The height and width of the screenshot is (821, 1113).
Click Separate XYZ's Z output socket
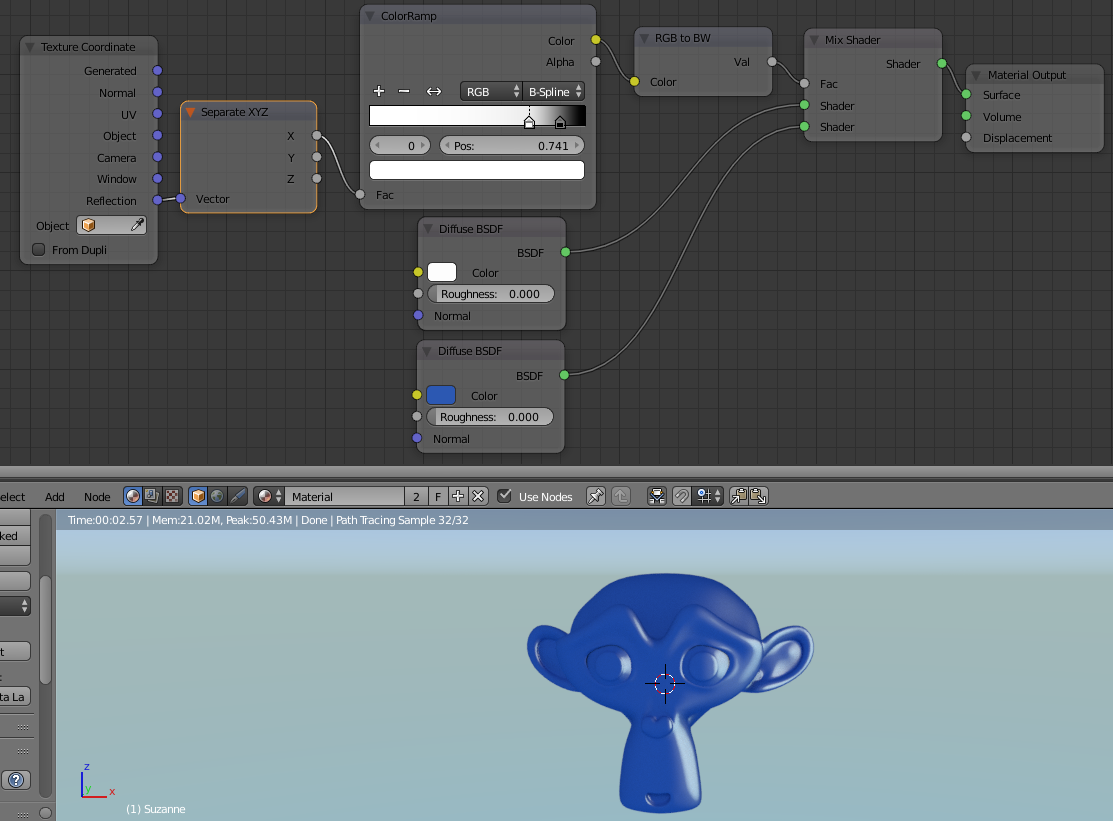click(x=317, y=178)
